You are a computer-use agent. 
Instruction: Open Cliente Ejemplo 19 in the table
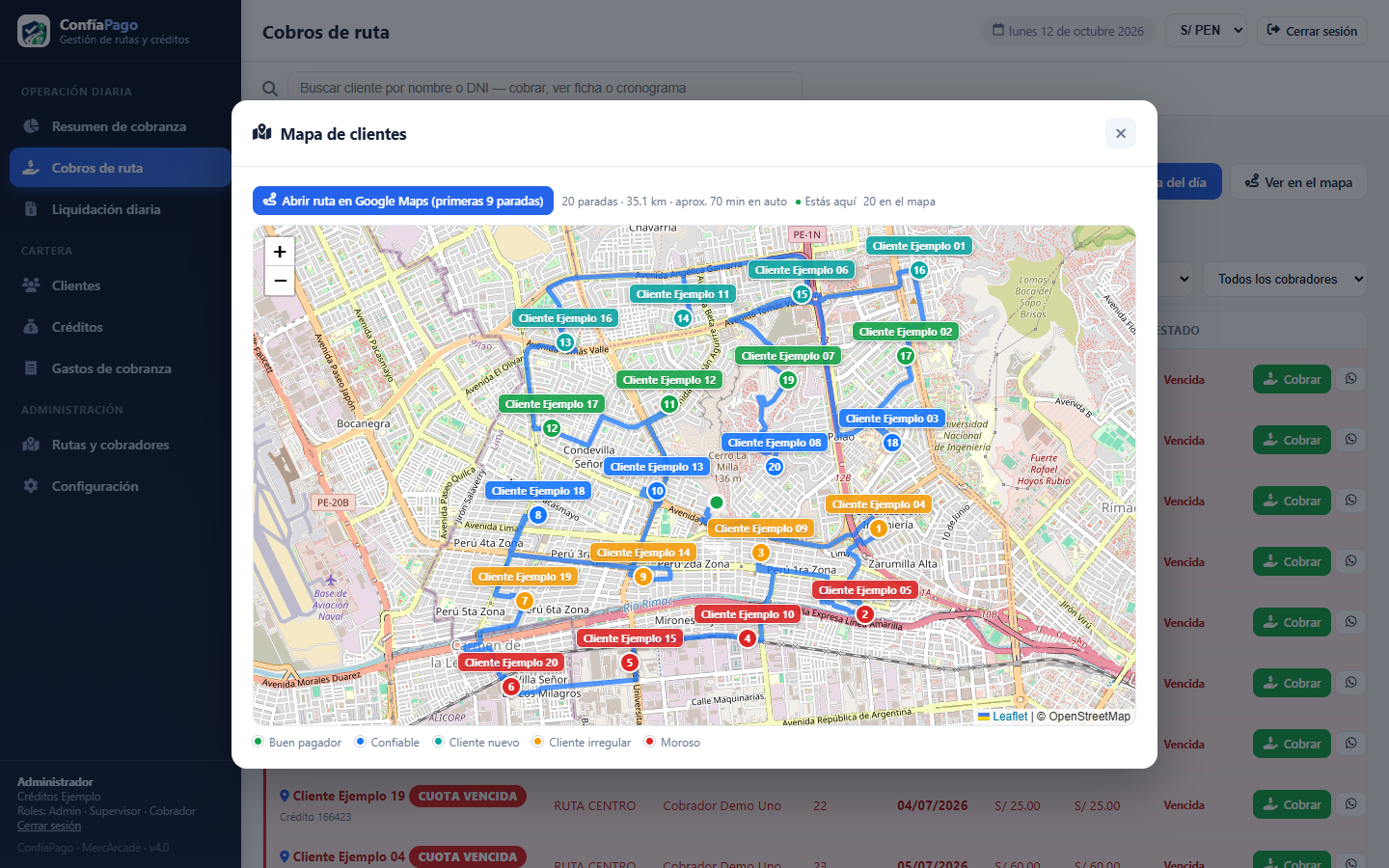(x=349, y=796)
